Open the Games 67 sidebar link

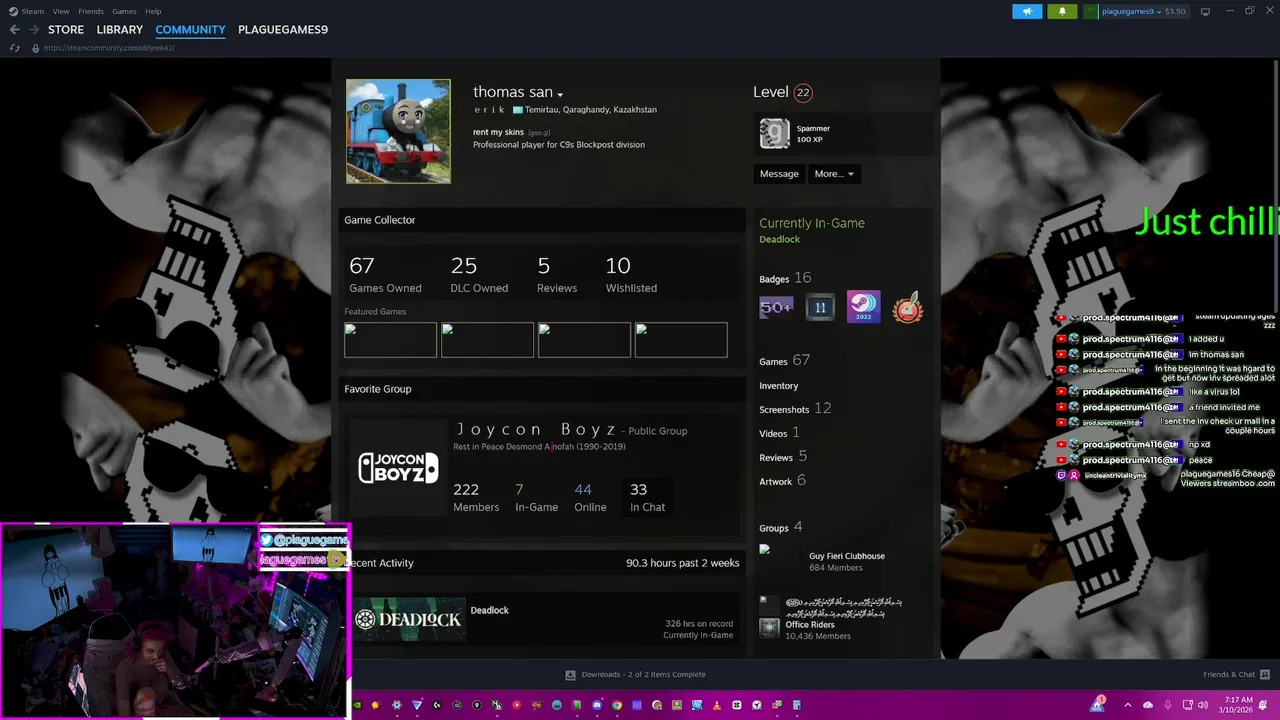pyautogui.click(x=784, y=360)
